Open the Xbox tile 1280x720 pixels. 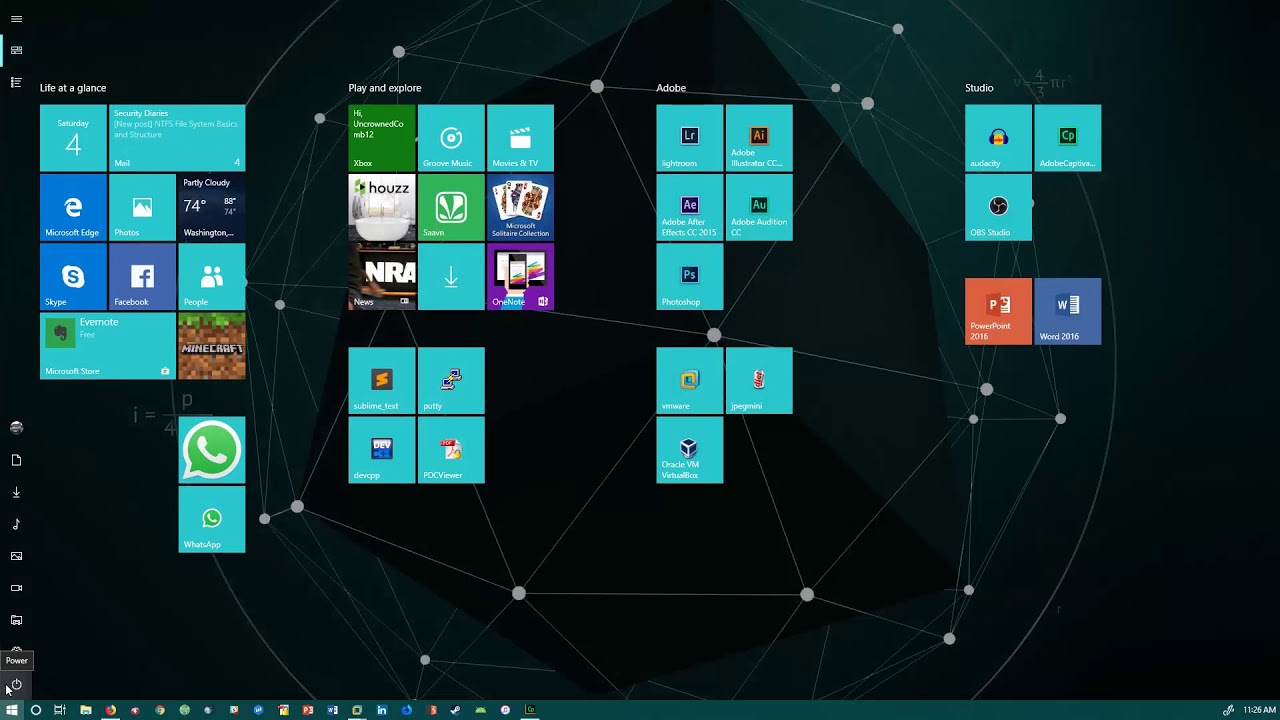pyautogui.click(x=381, y=138)
